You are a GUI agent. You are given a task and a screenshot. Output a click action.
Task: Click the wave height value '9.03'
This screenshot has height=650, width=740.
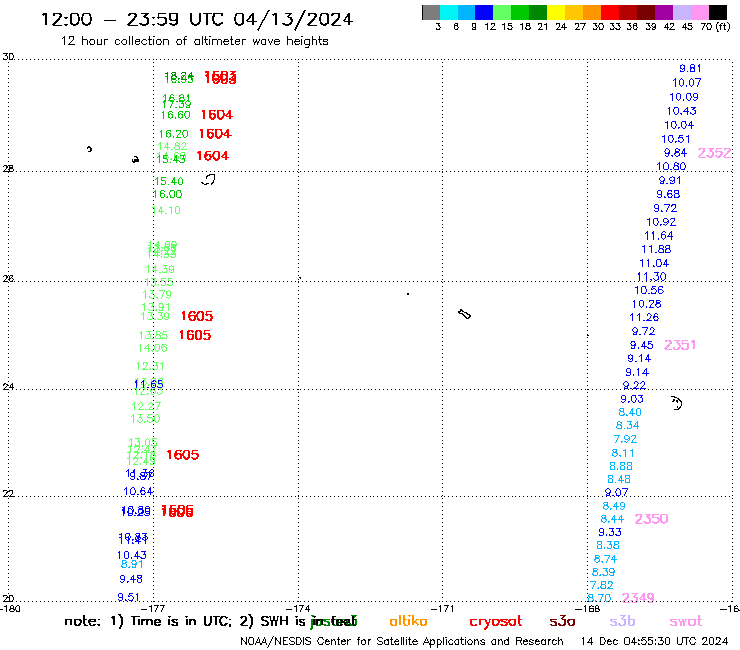632,399
